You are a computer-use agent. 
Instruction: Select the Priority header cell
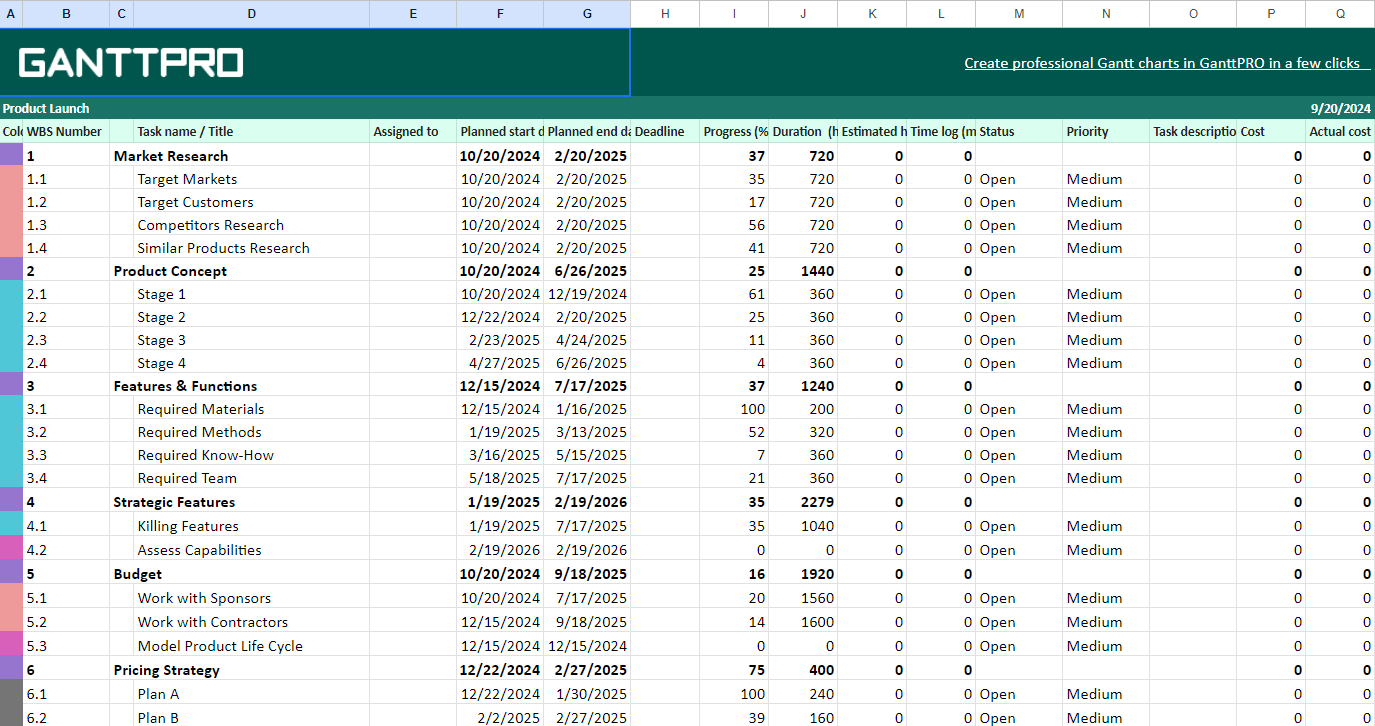click(x=1106, y=131)
